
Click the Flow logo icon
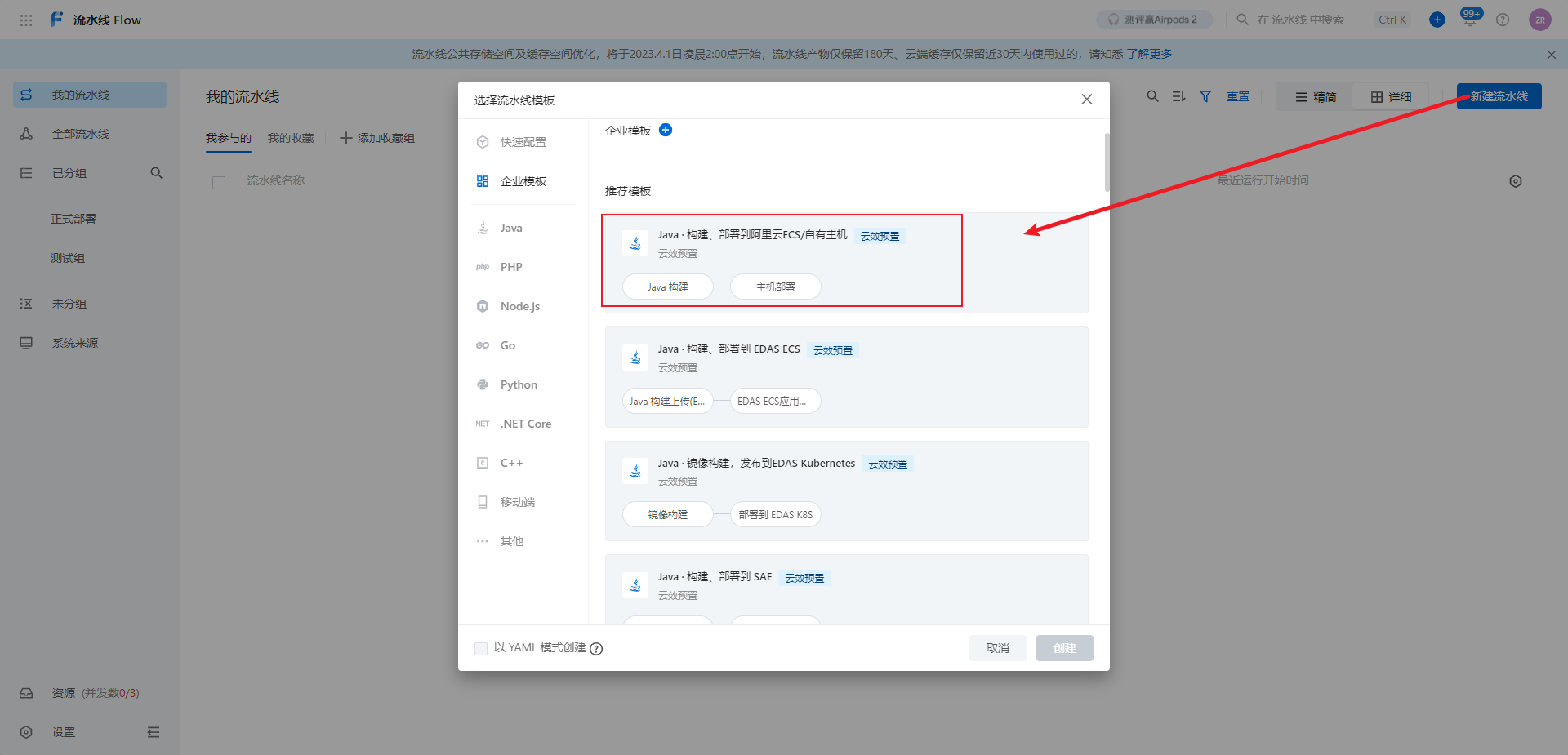56,20
